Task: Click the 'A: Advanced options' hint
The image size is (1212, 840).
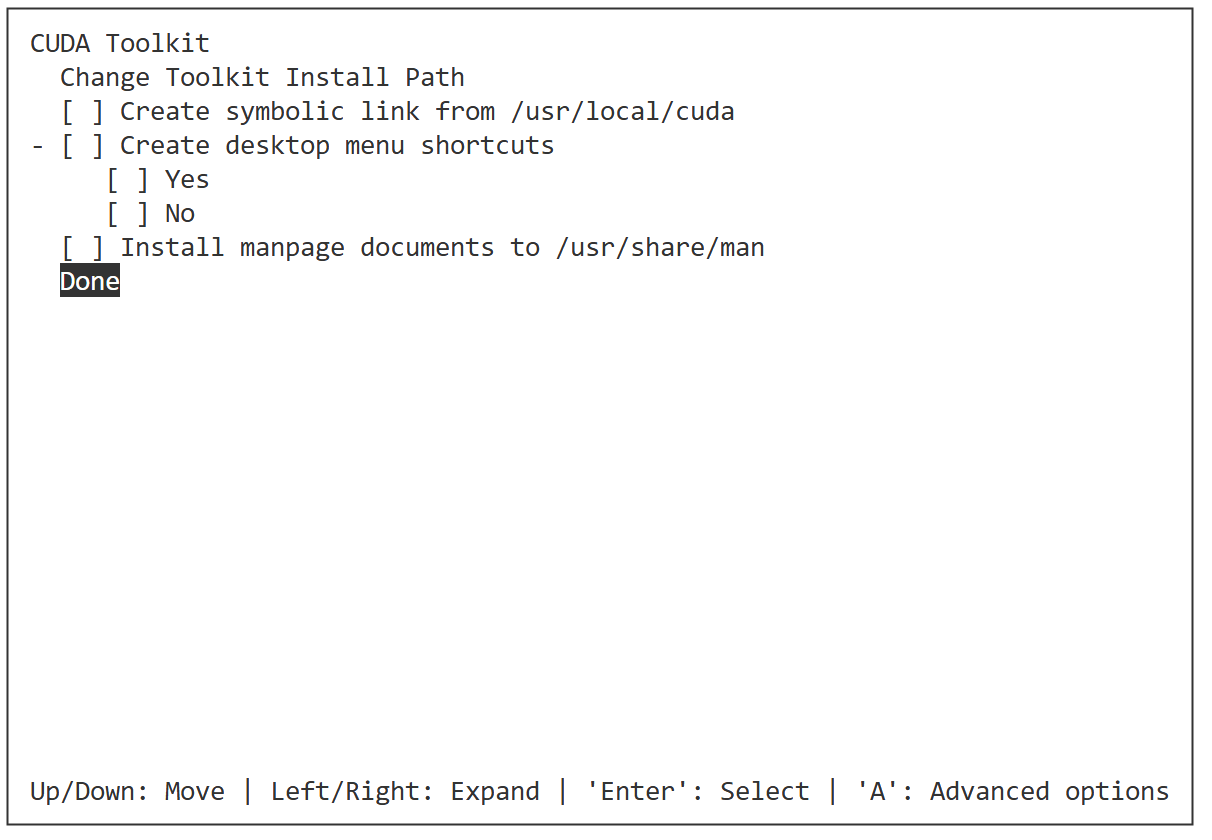Action: tap(1012, 792)
